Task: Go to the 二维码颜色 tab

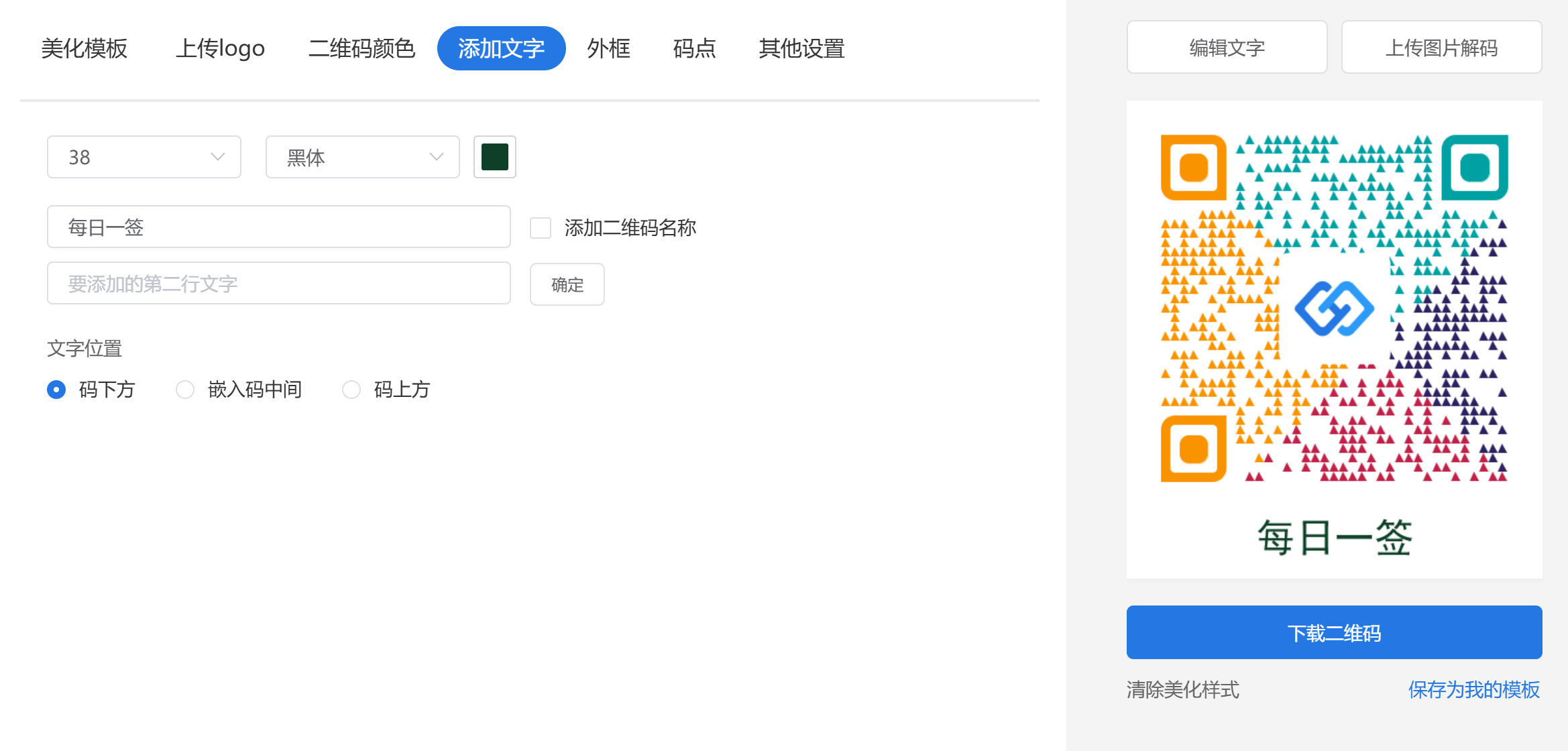Action: click(361, 48)
